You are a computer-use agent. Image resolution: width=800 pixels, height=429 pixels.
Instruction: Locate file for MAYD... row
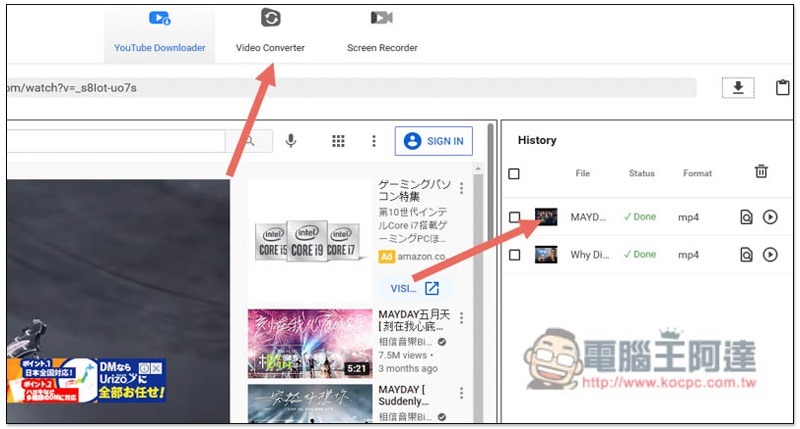[746, 217]
